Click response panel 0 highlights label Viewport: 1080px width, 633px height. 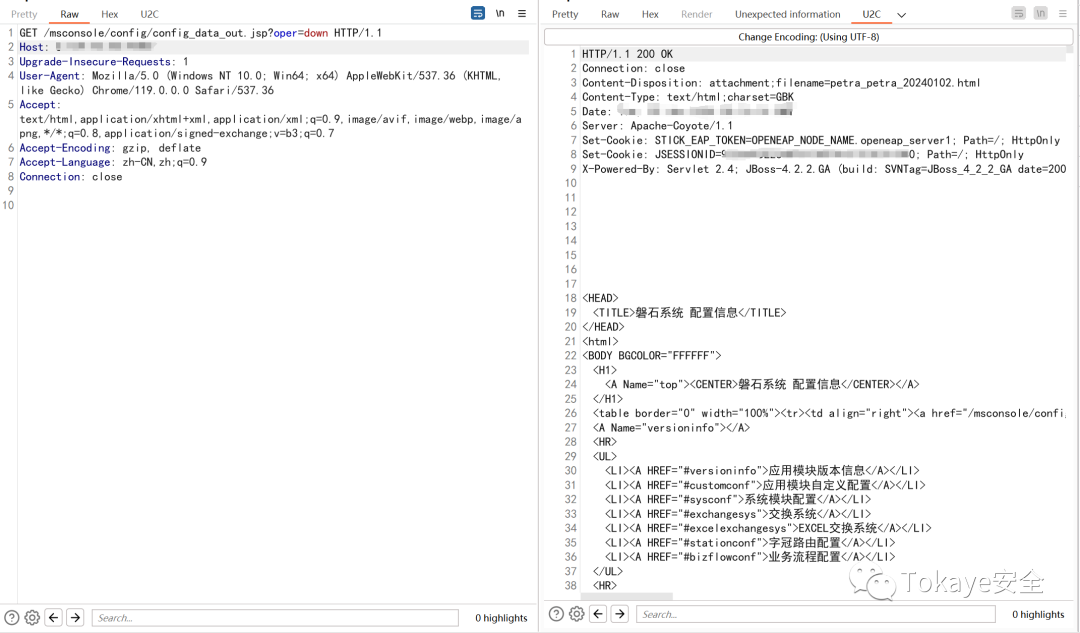click(x=1038, y=614)
